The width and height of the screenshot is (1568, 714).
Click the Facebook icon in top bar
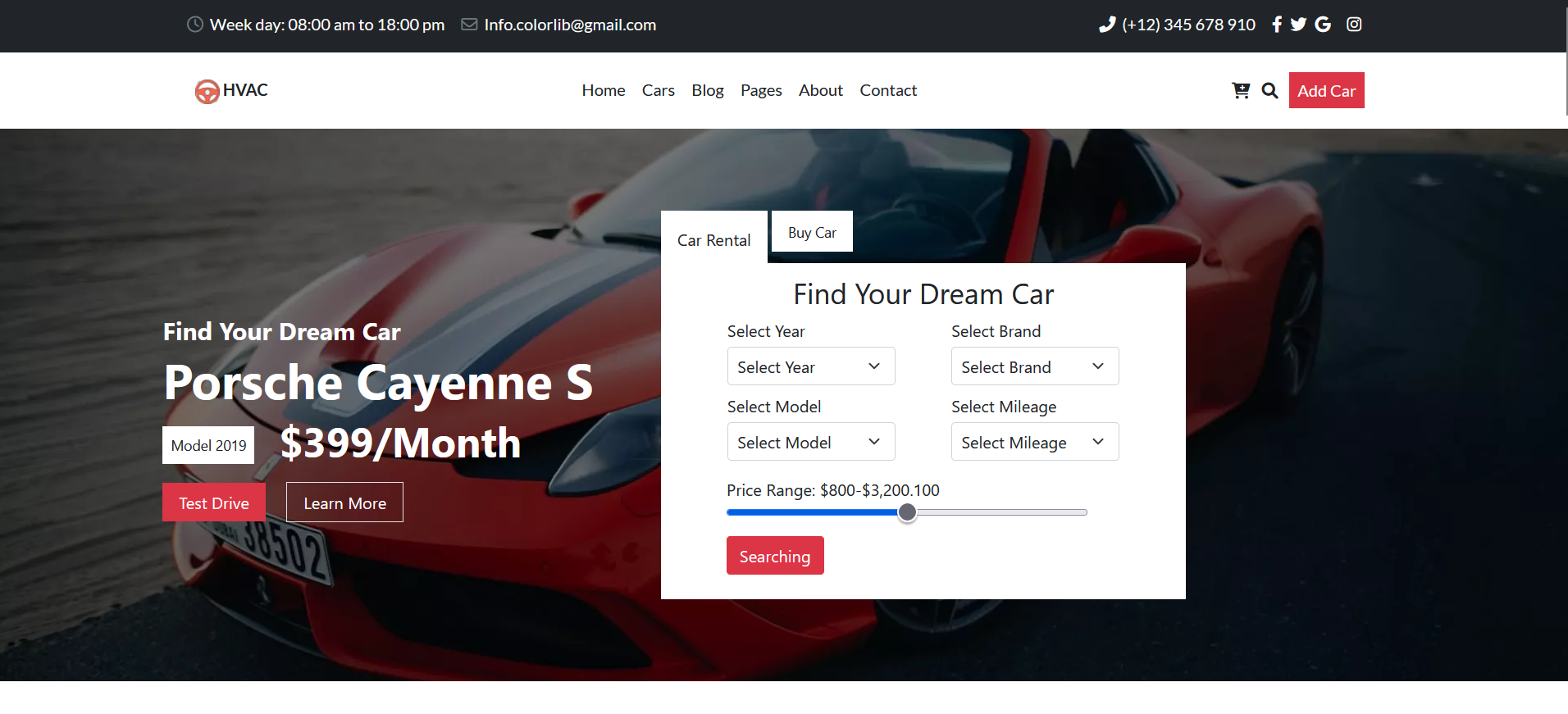(x=1277, y=25)
